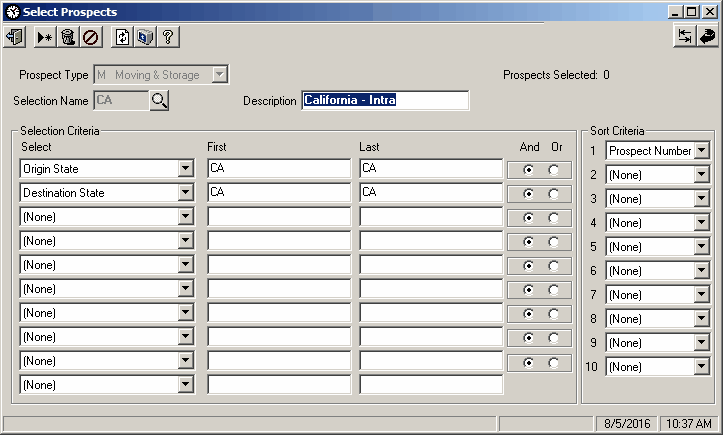The height and width of the screenshot is (435, 723).
Task: Open sort criteria 3 dropdown
Action: point(701,198)
